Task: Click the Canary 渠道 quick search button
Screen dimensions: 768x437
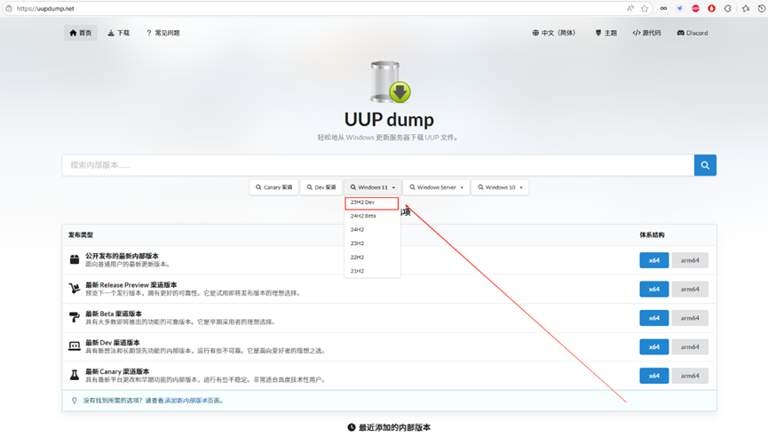Action: click(274, 187)
